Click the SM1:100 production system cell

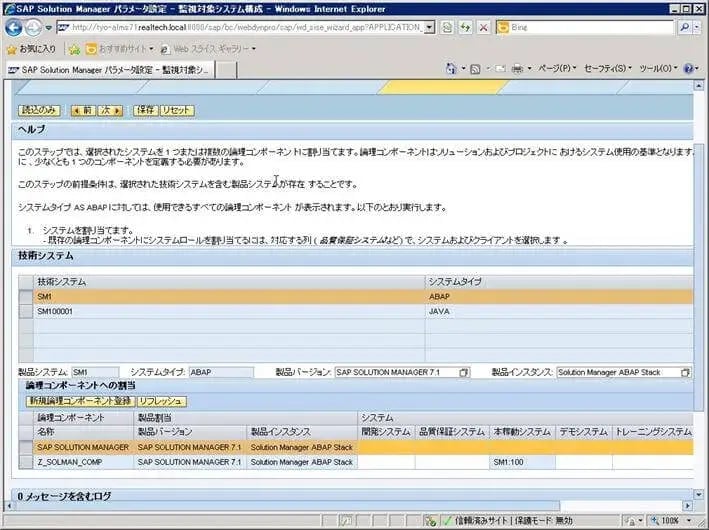522,462
